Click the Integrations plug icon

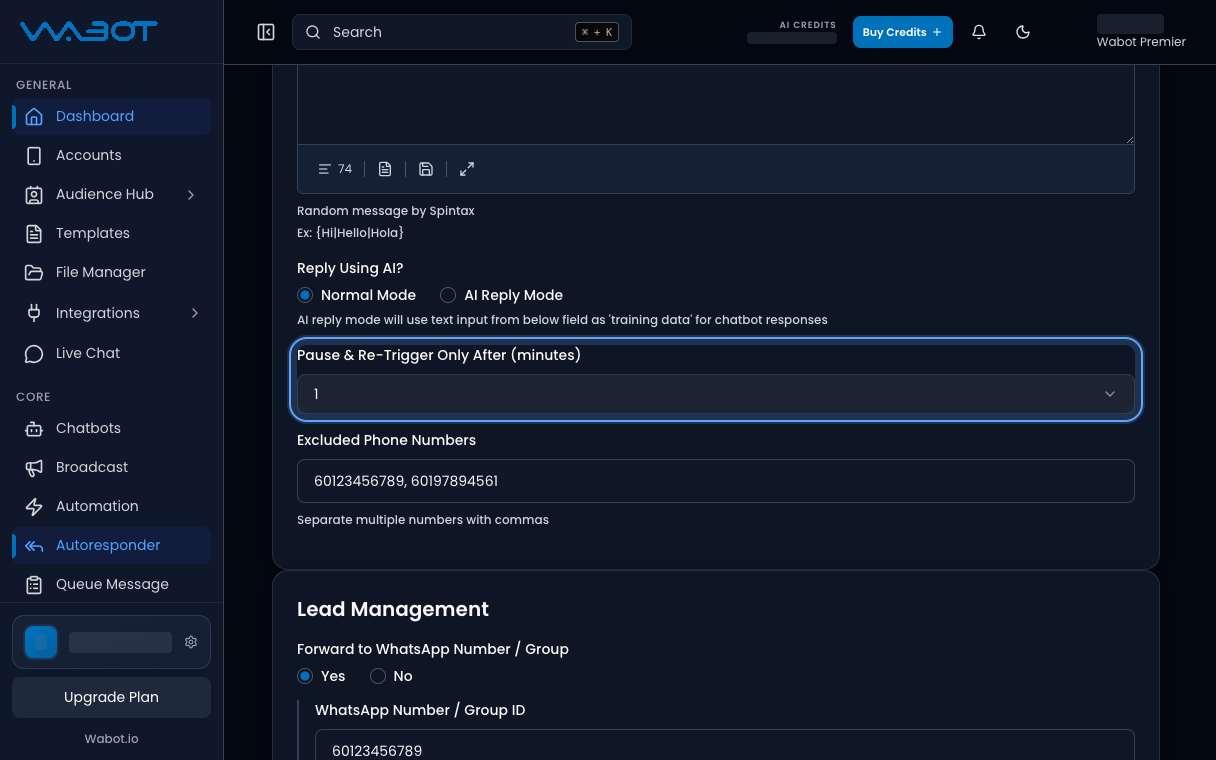pos(34,313)
